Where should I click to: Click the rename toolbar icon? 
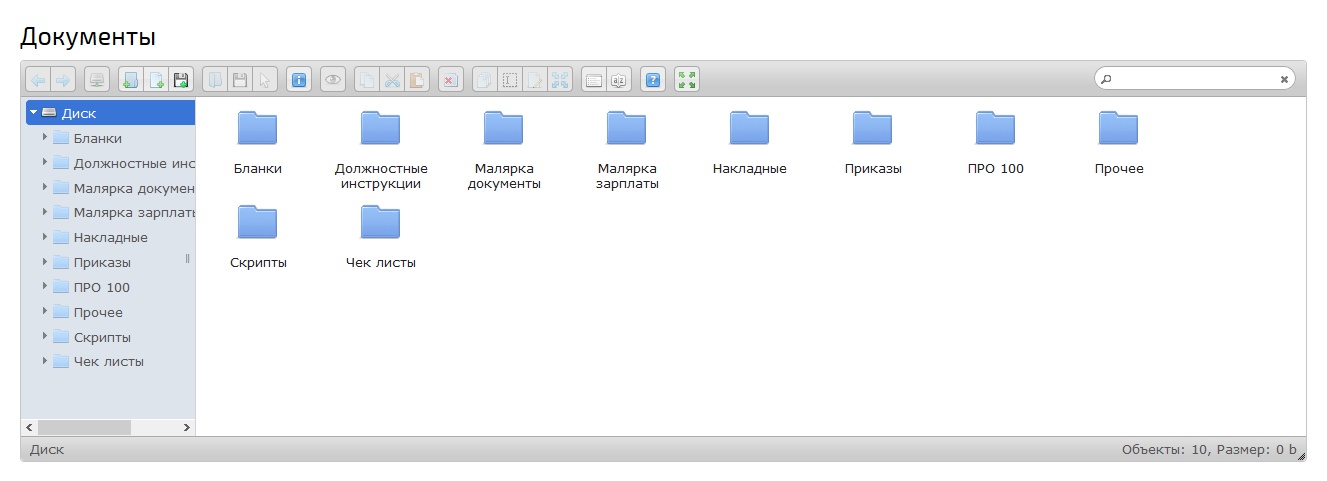(x=509, y=79)
